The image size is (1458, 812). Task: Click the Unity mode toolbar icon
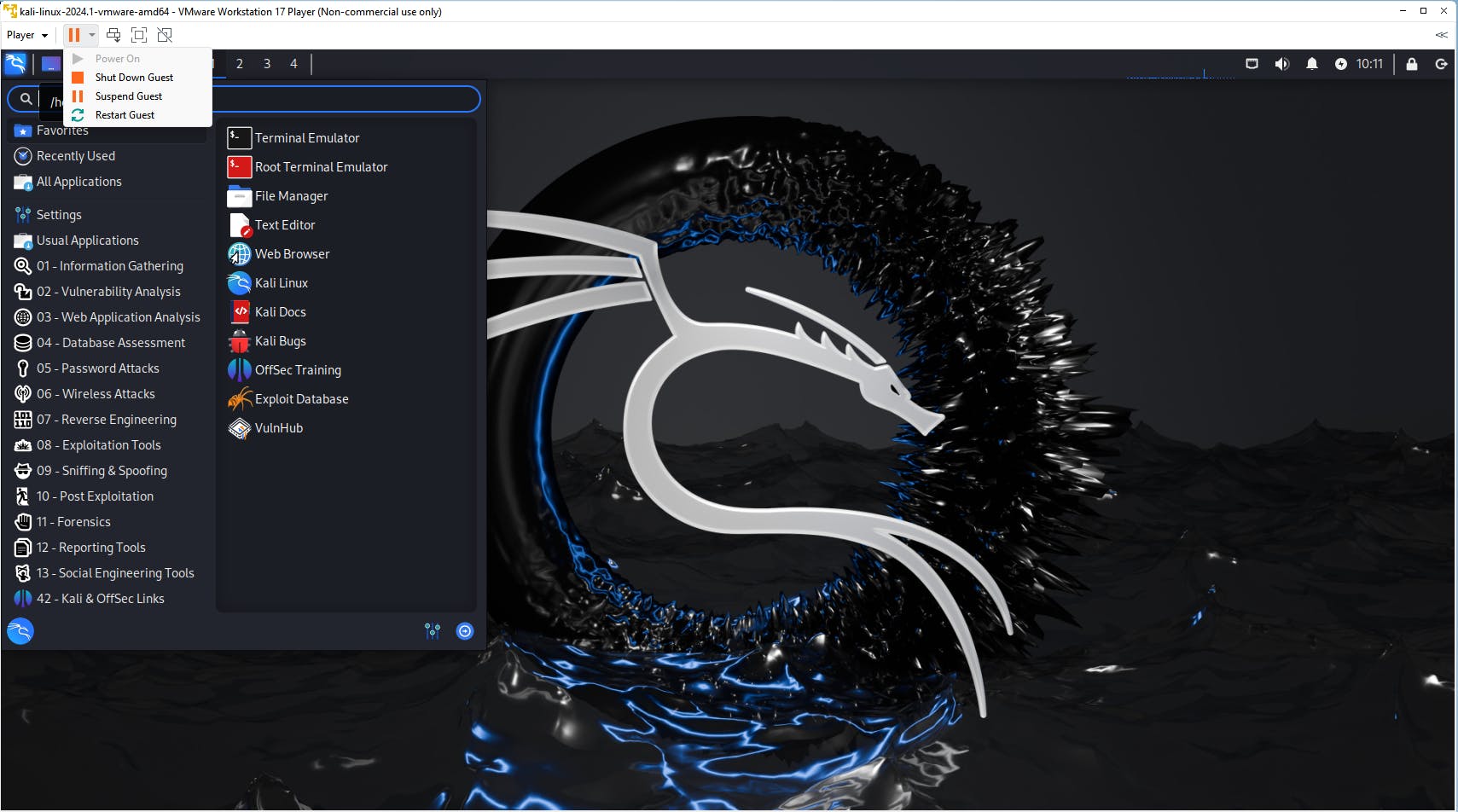click(x=165, y=35)
